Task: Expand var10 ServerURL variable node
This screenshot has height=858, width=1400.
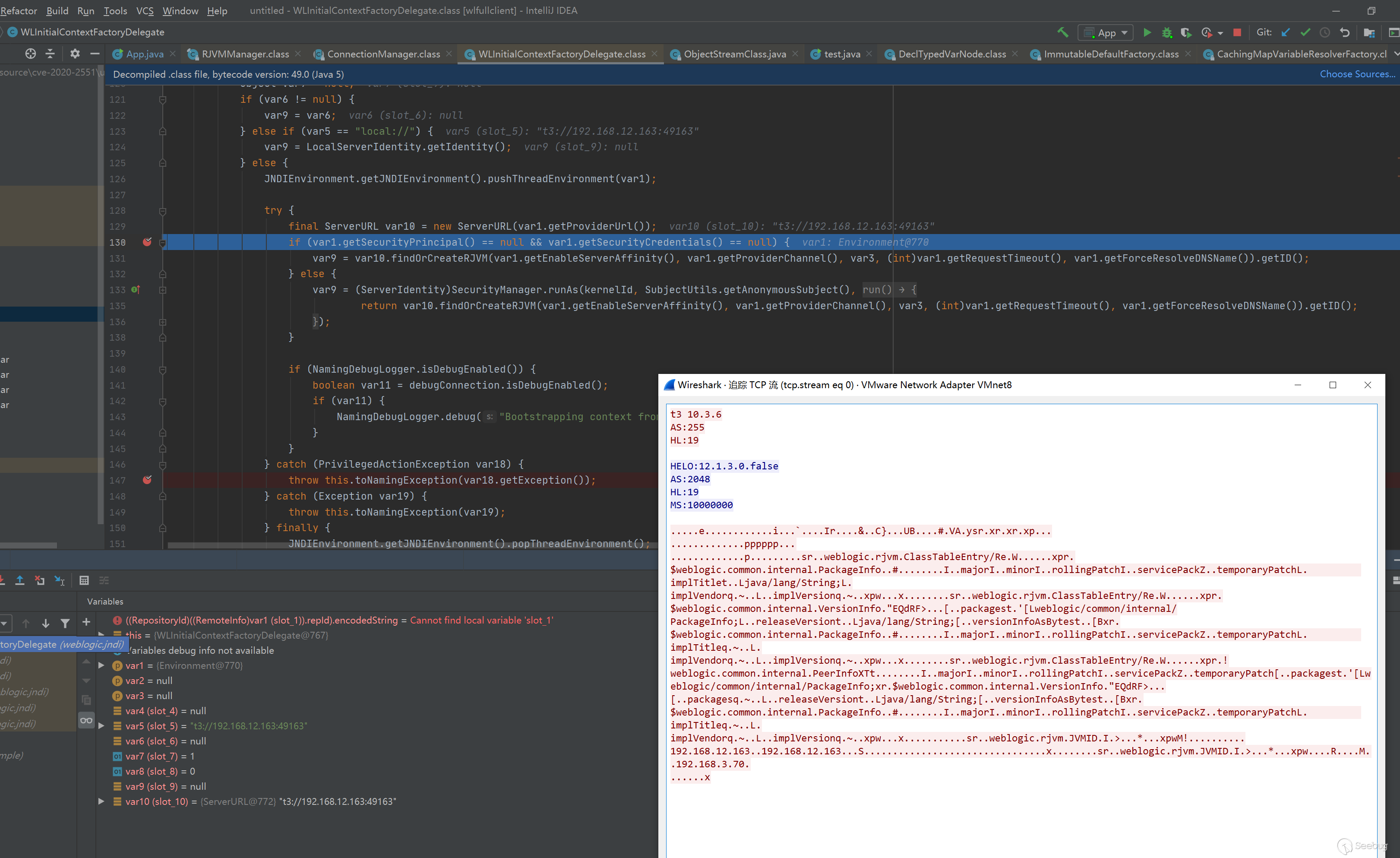Action: pos(101,801)
